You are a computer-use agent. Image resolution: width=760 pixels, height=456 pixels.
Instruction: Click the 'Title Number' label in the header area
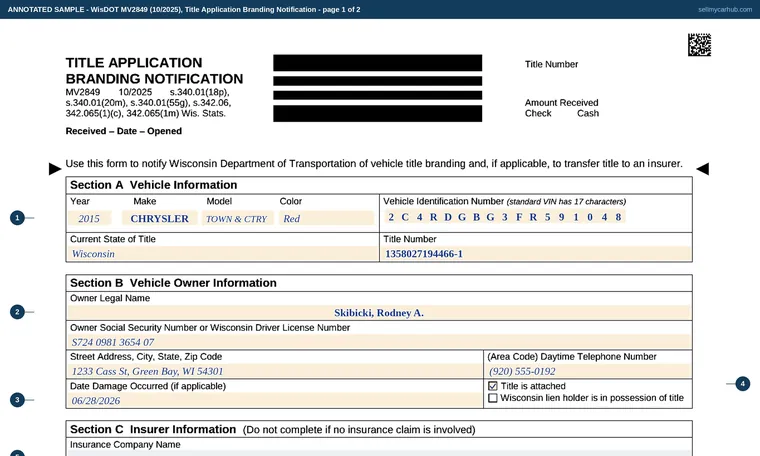coord(551,64)
